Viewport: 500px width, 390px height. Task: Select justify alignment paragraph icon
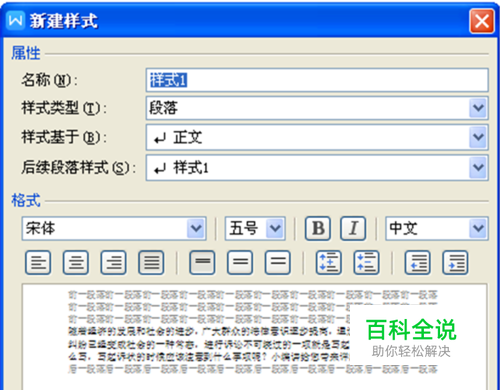pos(151,263)
